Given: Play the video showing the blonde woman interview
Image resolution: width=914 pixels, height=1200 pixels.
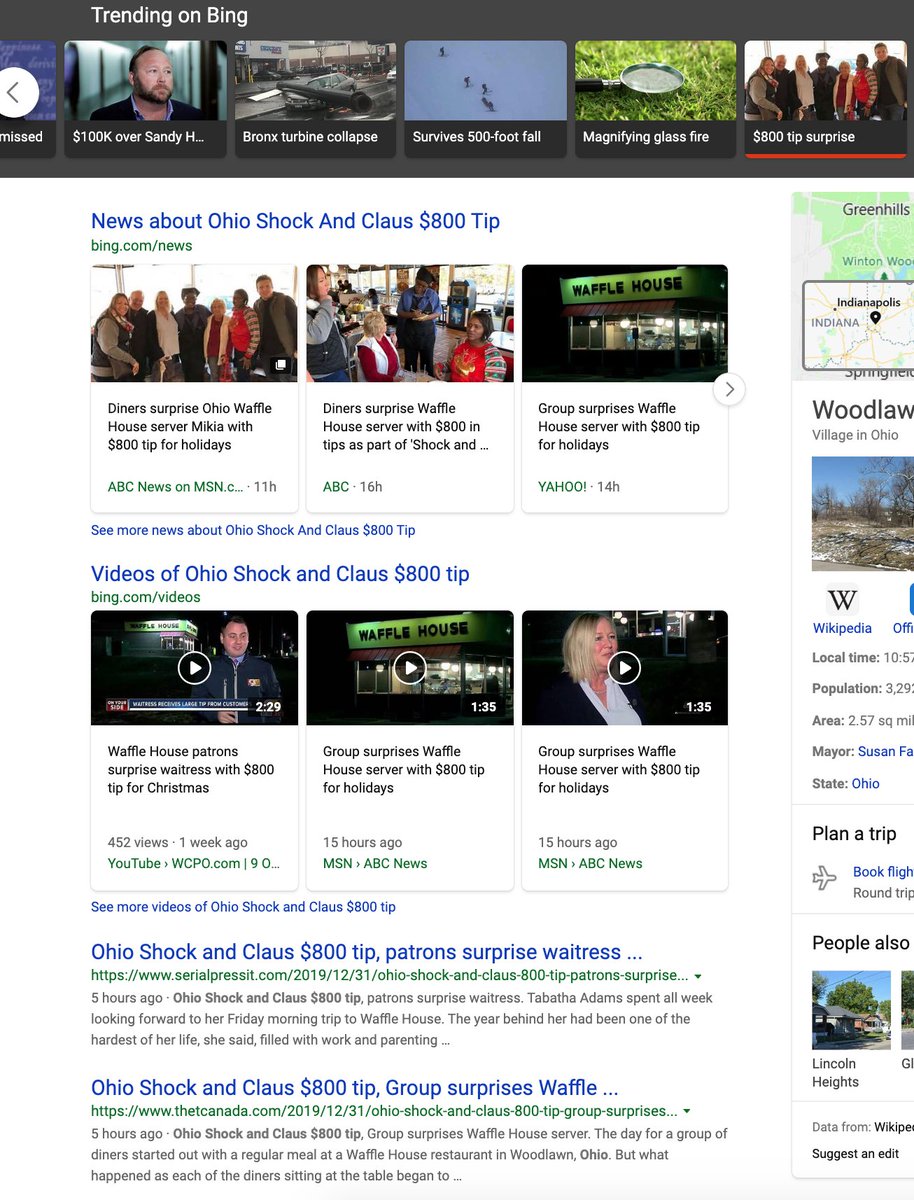Looking at the screenshot, I should coord(625,667).
